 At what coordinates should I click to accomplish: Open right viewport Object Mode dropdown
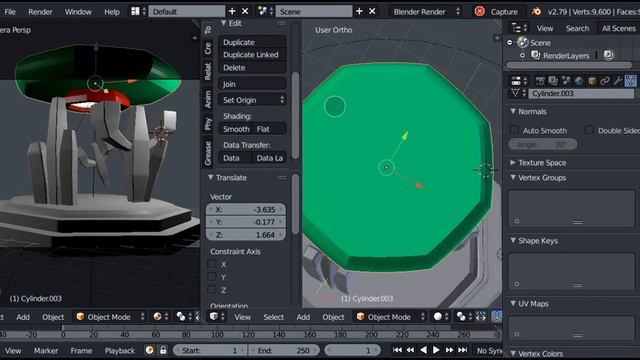[390, 317]
